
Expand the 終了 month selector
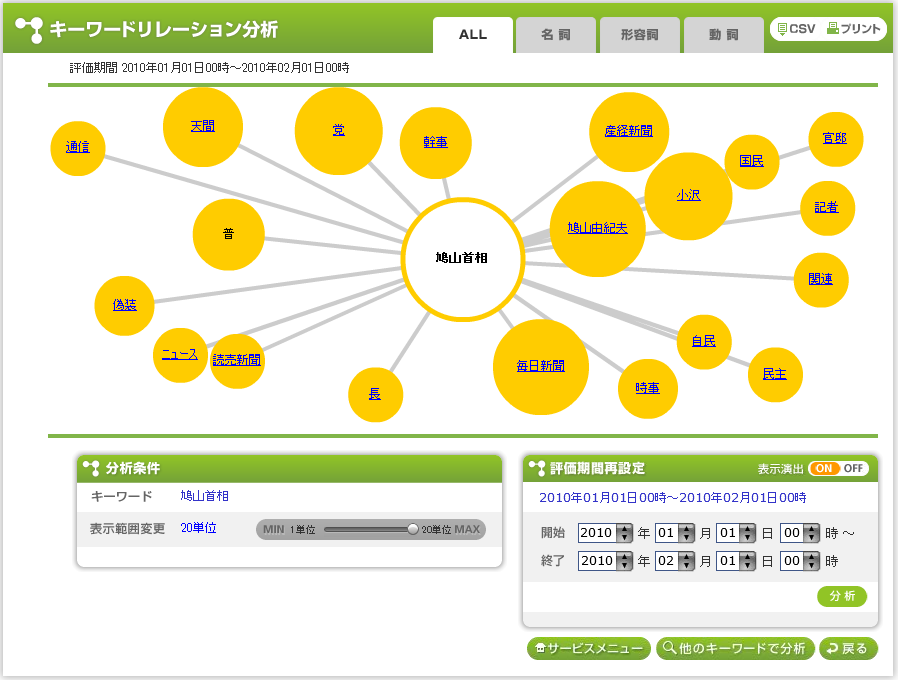686,561
